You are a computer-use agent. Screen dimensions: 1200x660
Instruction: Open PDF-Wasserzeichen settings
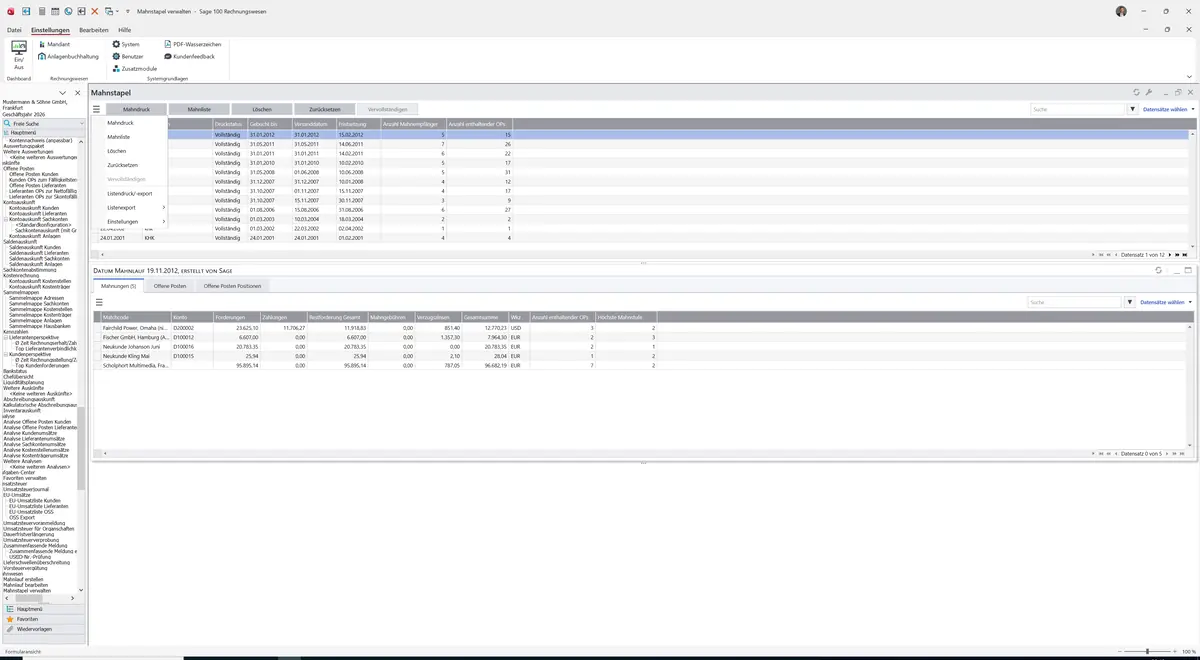coord(193,45)
